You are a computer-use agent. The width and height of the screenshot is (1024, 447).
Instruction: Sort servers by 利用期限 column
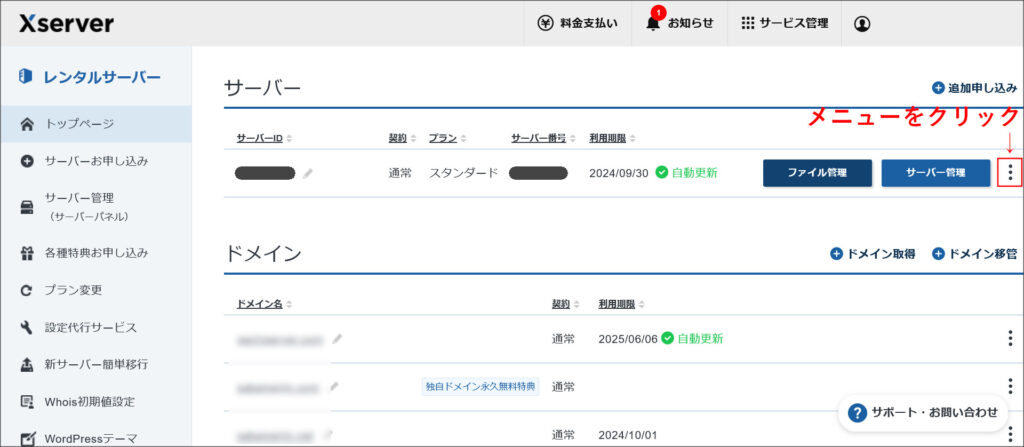click(x=613, y=139)
